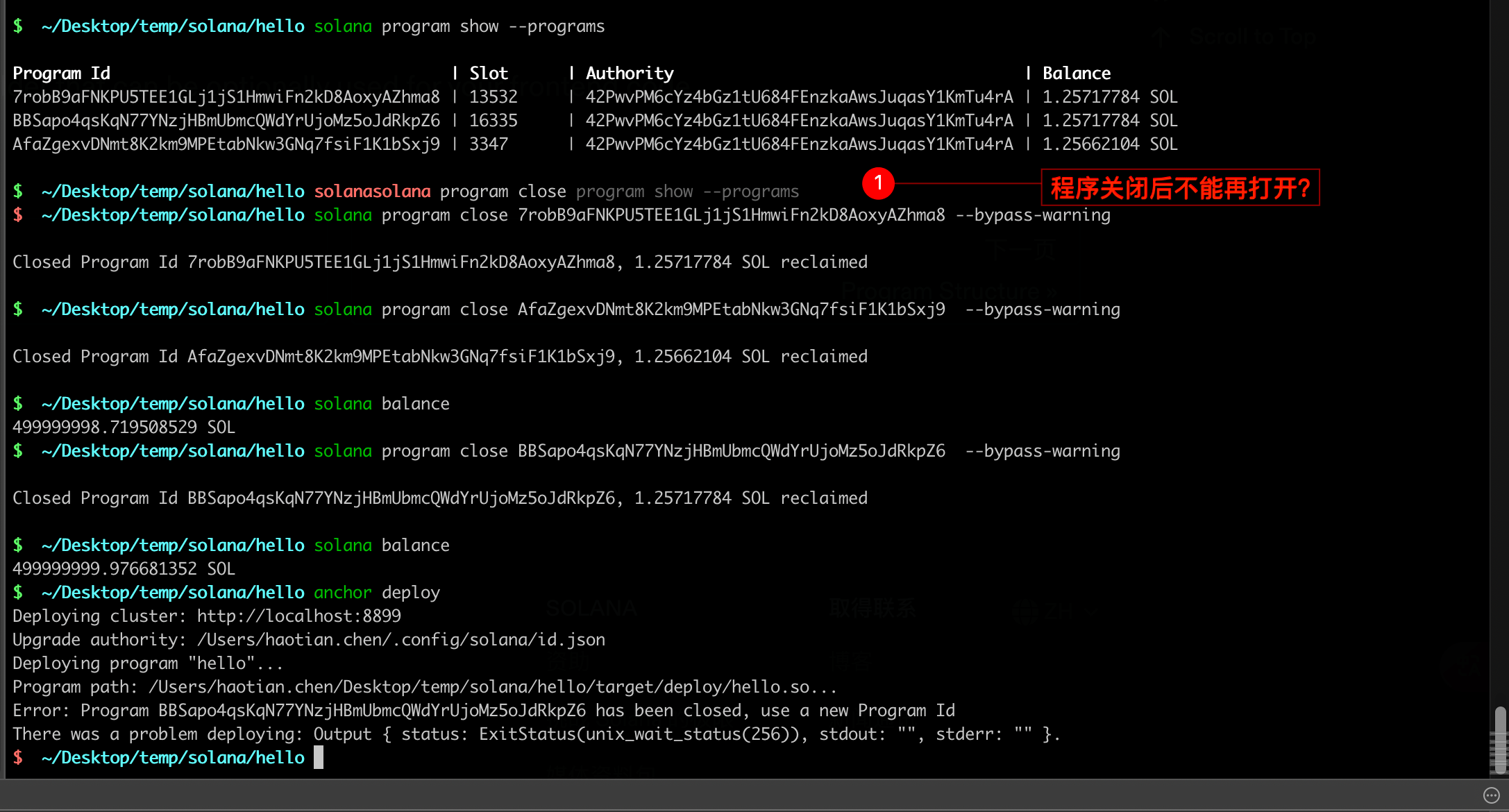Image resolution: width=1509 pixels, height=812 pixels.
Task: Select the 'Program Id' column header
Action: [61, 74]
